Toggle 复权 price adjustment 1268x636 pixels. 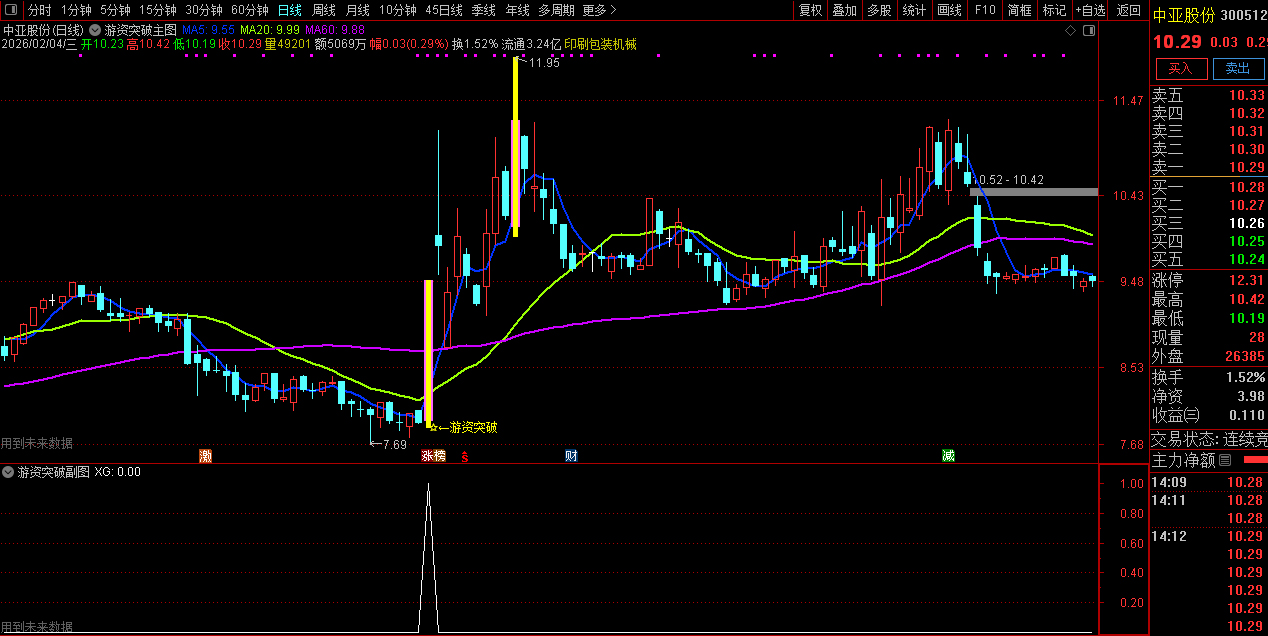[x=811, y=10]
